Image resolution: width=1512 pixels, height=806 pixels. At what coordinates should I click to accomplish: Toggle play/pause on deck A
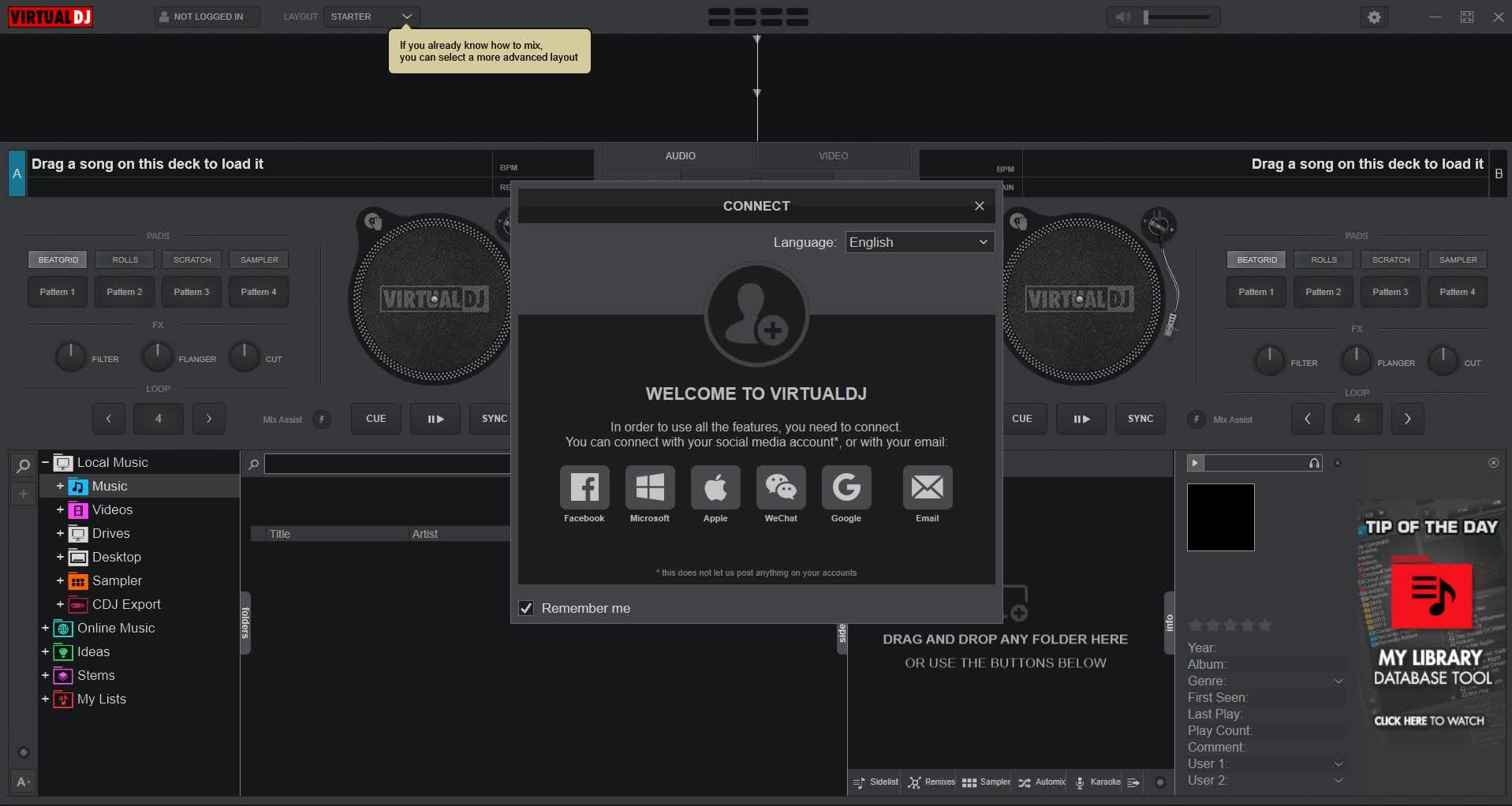[x=435, y=419]
